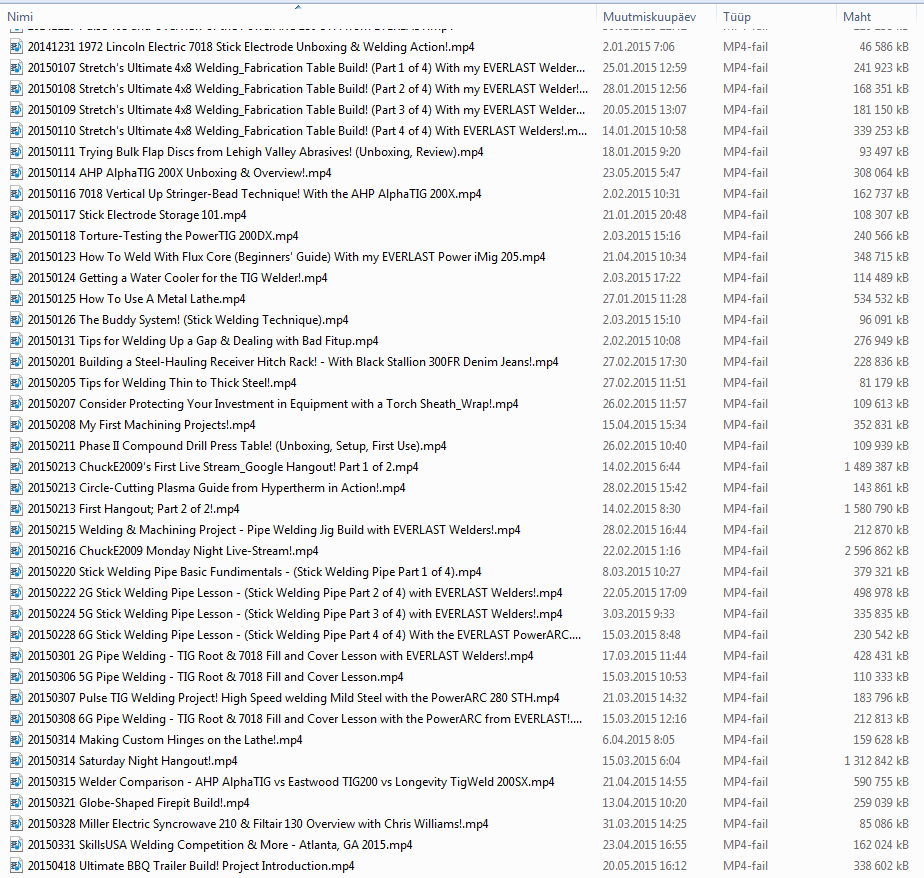This screenshot has height=878, width=924.
Task: Select 2G Stick Welding Pipe Lesson file
Action: coord(295,593)
